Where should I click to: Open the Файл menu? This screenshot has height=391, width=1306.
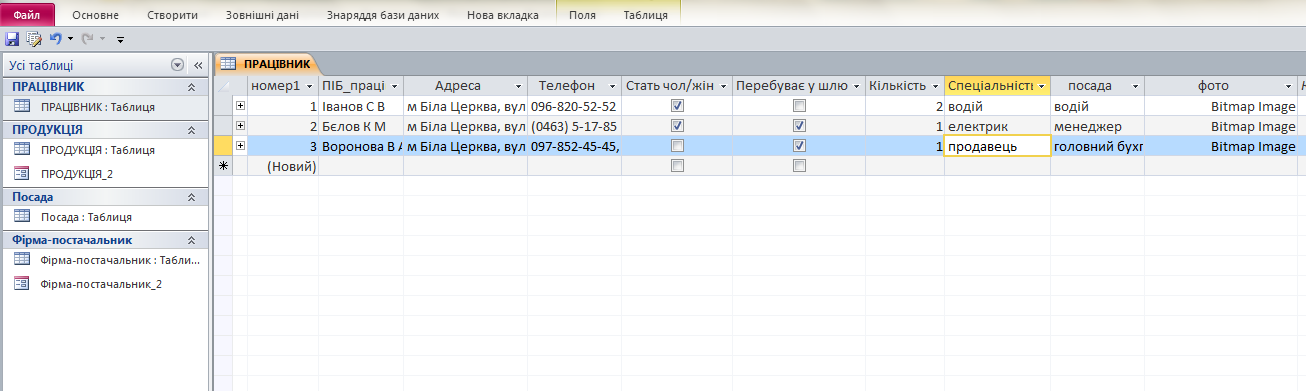coord(27,15)
